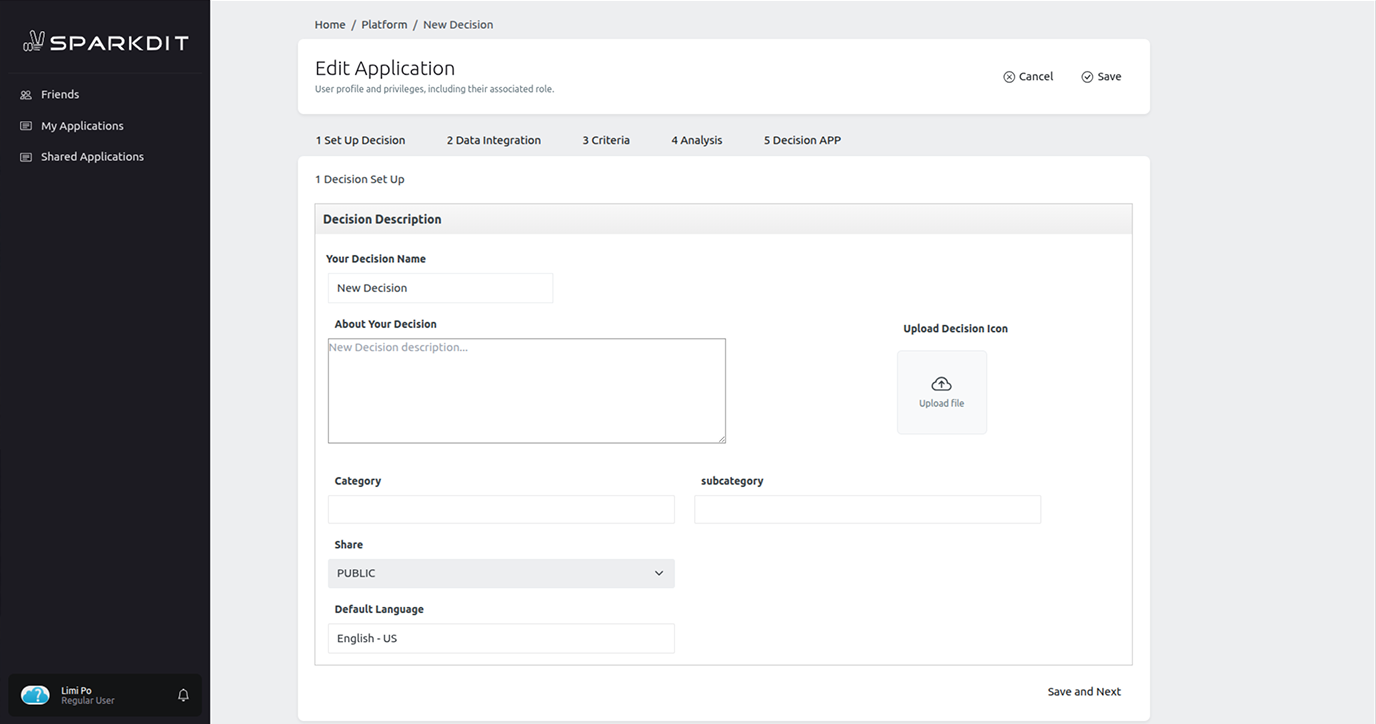This screenshot has width=1376, height=724.
Task: Open Shared Applications from the sidebar
Action: point(92,157)
